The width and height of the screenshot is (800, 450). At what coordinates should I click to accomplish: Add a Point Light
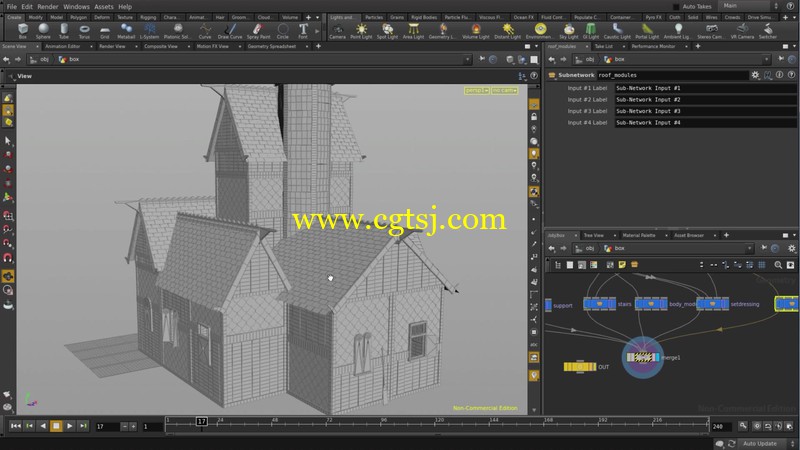pyautogui.click(x=361, y=31)
